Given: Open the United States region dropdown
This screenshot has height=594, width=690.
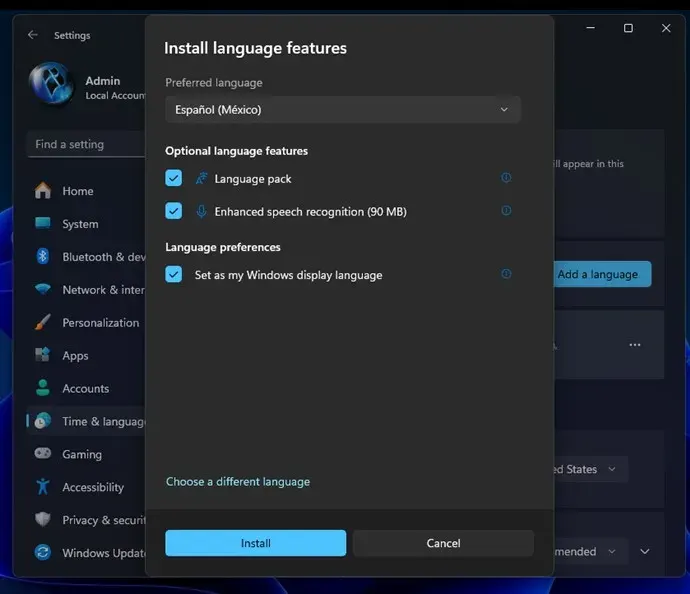Looking at the screenshot, I should pos(590,469).
